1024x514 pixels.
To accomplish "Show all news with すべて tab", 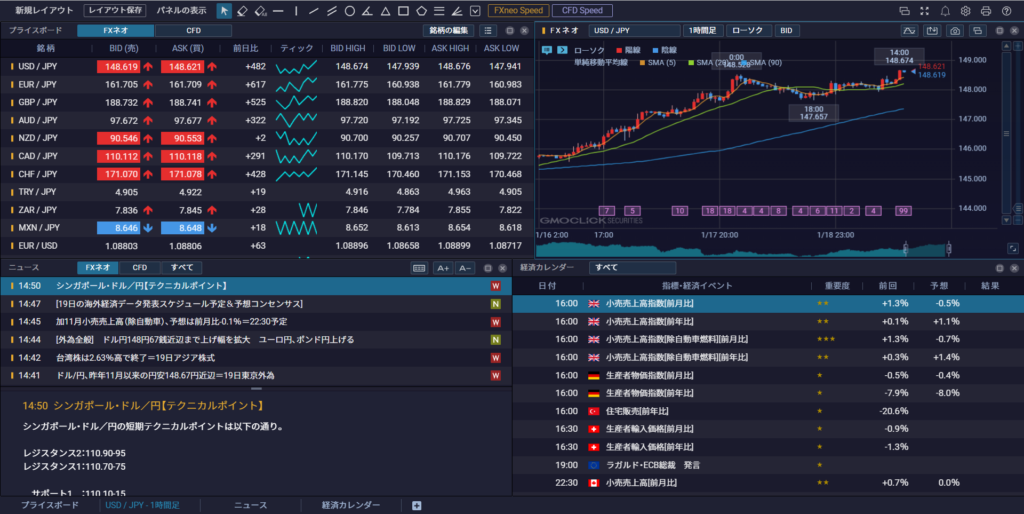I will click(x=182, y=268).
